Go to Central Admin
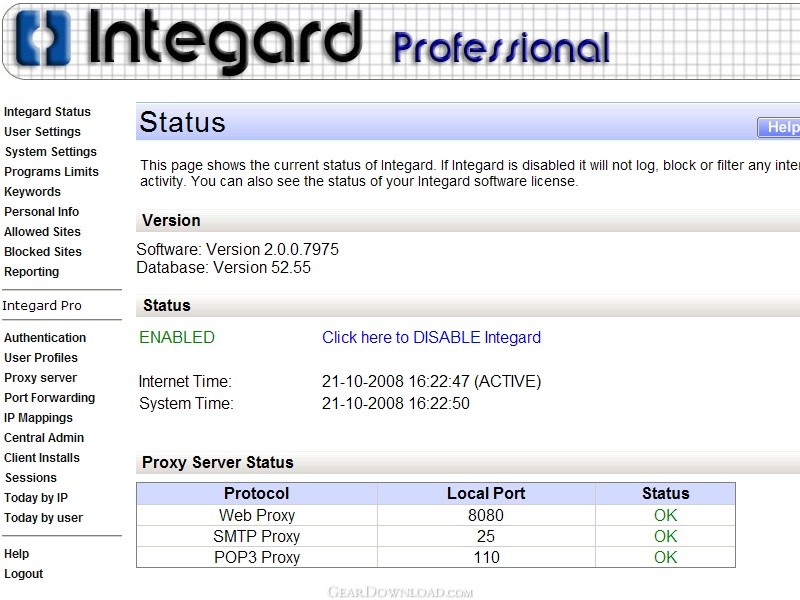This screenshot has width=800, height=600. (x=44, y=438)
